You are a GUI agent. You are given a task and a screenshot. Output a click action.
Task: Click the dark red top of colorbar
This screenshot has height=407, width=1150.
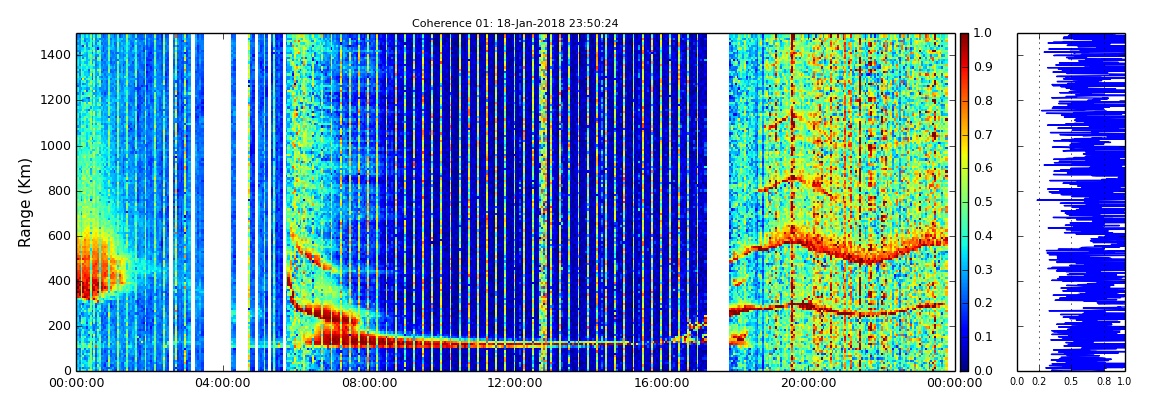coord(964,40)
